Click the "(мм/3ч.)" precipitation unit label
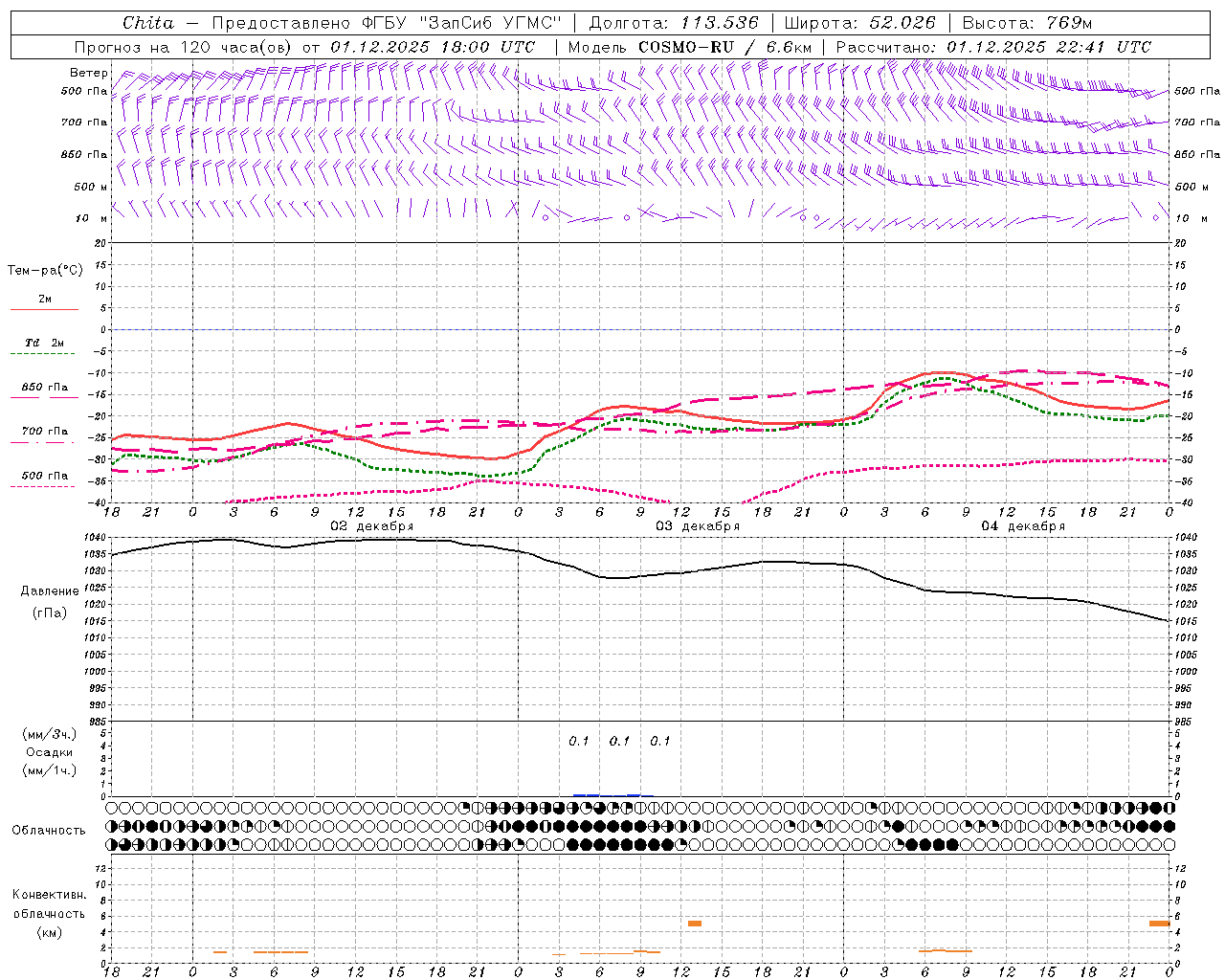 (49, 735)
